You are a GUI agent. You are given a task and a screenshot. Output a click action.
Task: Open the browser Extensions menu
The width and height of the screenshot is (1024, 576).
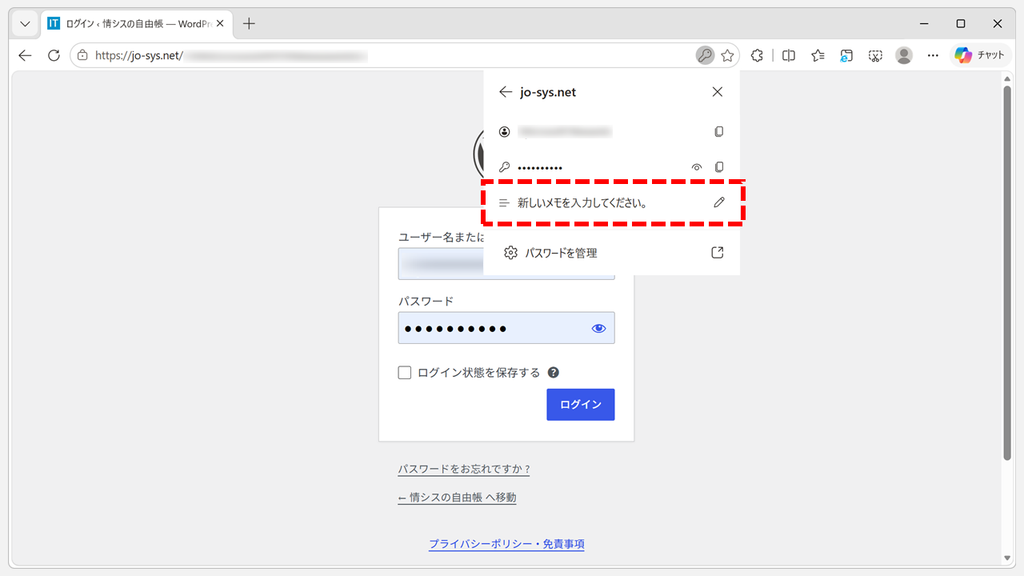(x=757, y=56)
